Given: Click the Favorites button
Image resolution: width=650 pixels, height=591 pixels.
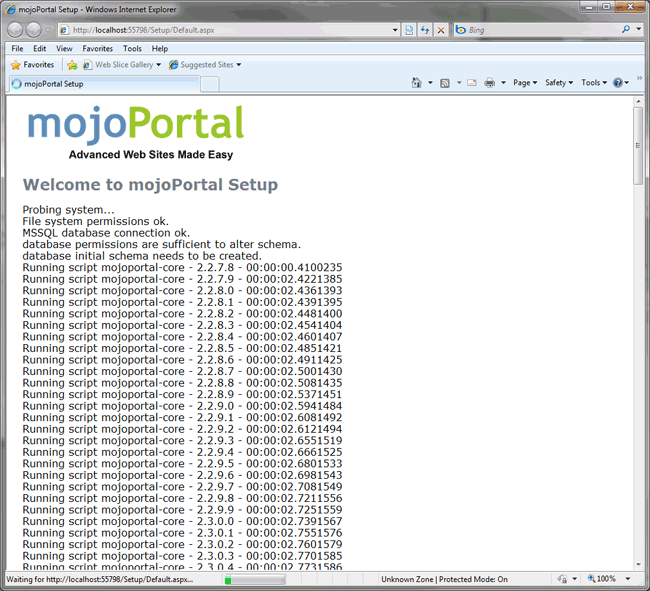Looking at the screenshot, I should (32, 65).
